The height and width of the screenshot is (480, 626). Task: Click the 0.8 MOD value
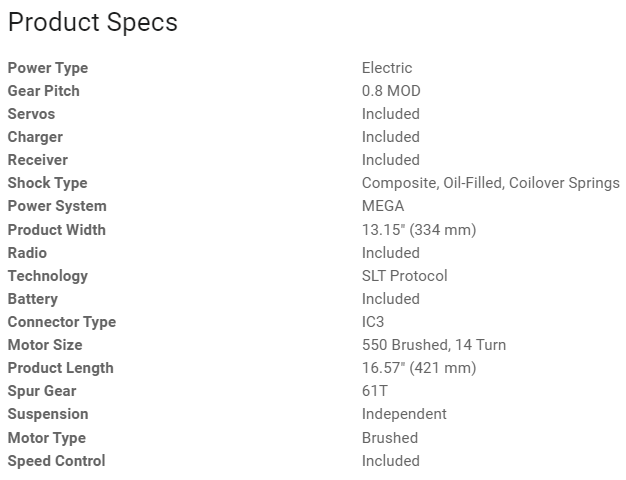pyautogui.click(x=391, y=91)
